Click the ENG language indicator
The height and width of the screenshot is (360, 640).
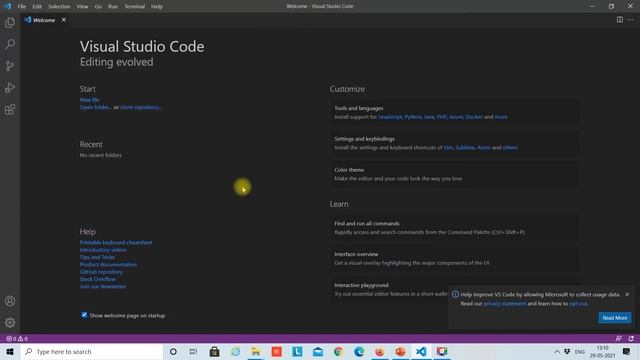pos(580,351)
